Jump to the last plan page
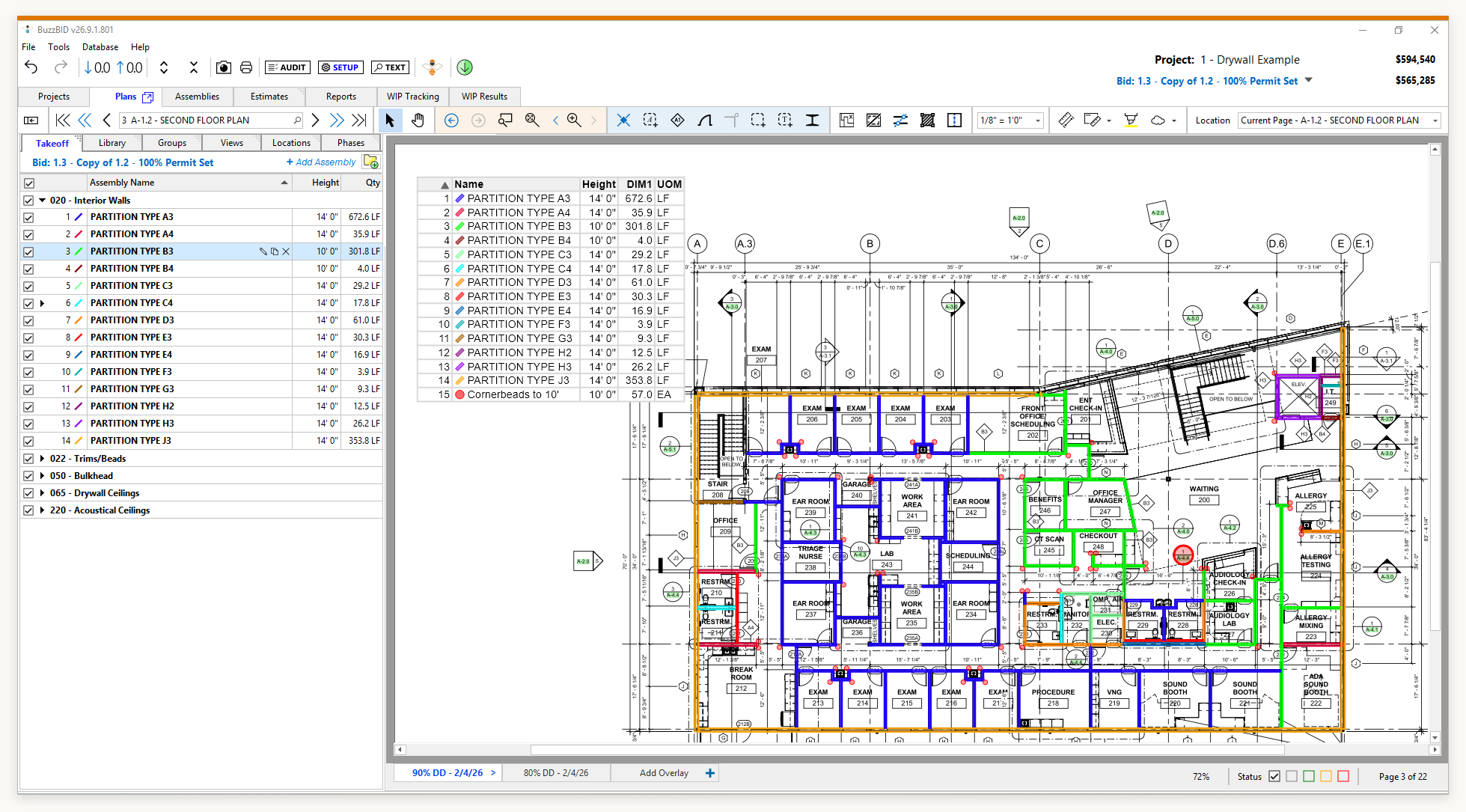The width and height of the screenshot is (1466, 812). pos(360,120)
